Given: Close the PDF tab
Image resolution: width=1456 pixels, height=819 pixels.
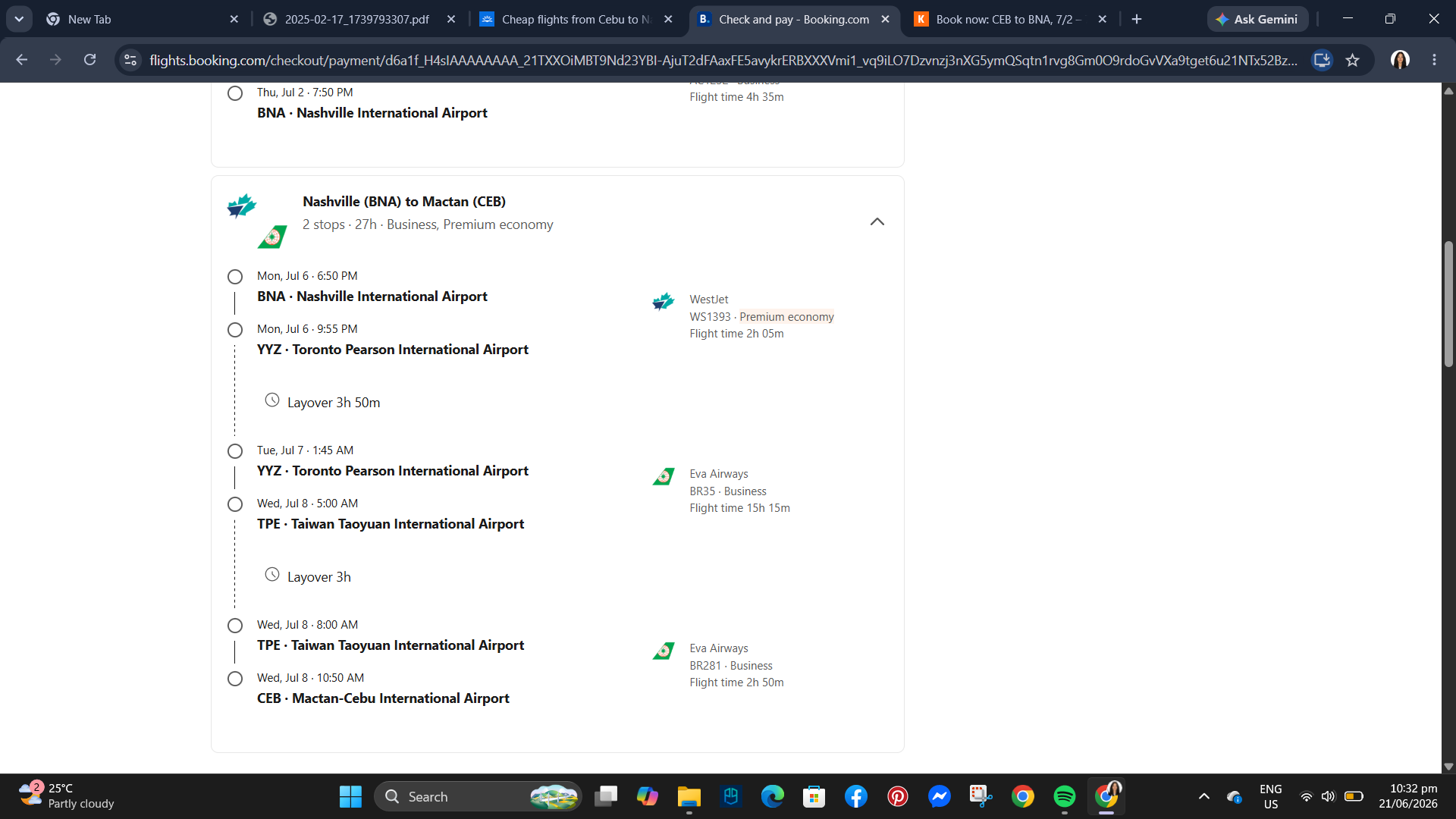Looking at the screenshot, I should pyautogui.click(x=451, y=19).
